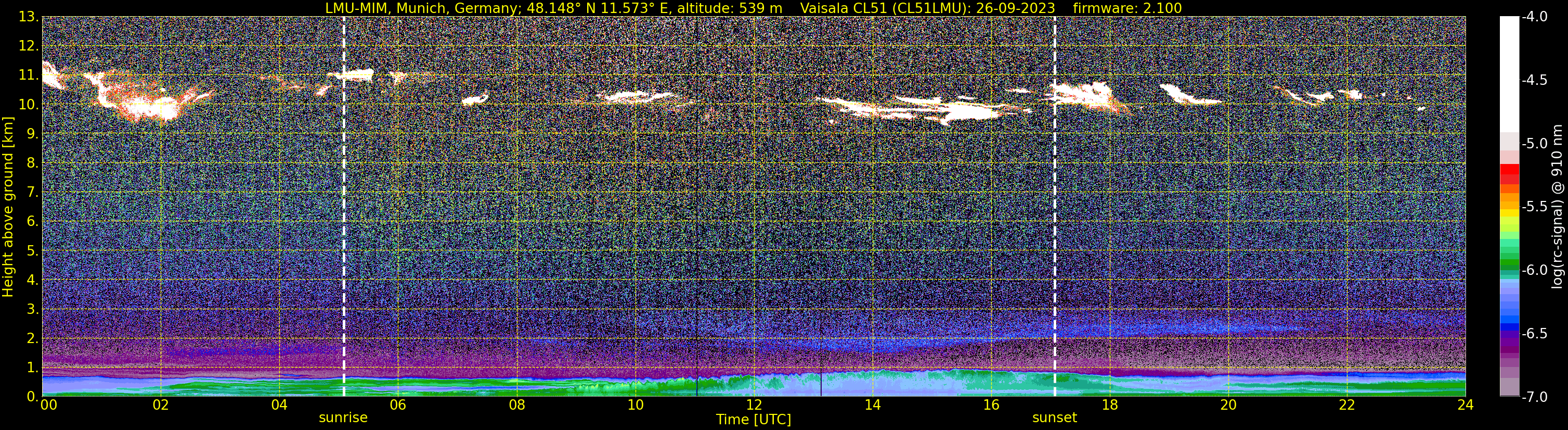Viewport: 1568px width, 430px height.
Task: Click the 'sunrise' label below the axis
Action: (343, 418)
